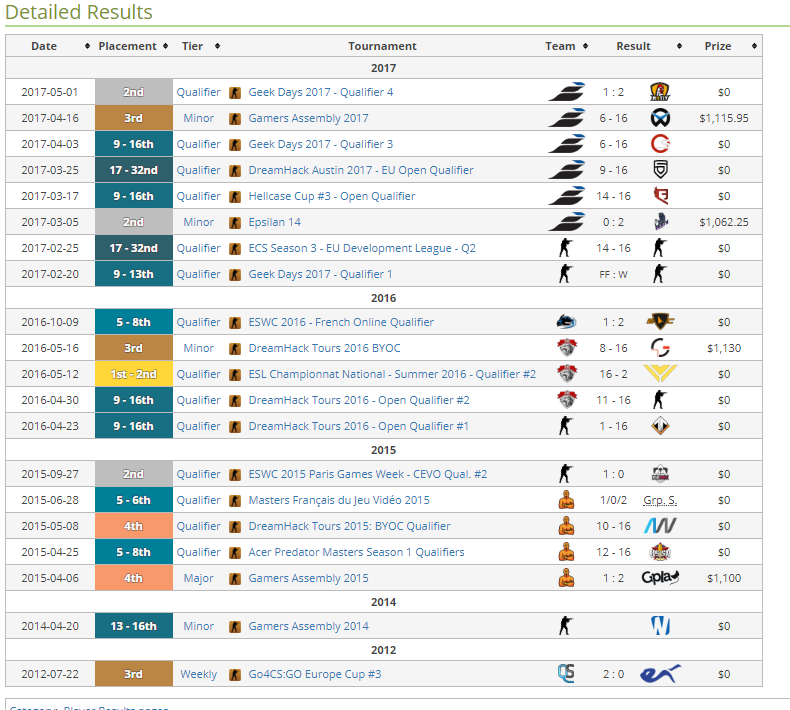
Task: Open ESL Championnat National Summer 2016 Qualifier #2
Action: point(392,374)
